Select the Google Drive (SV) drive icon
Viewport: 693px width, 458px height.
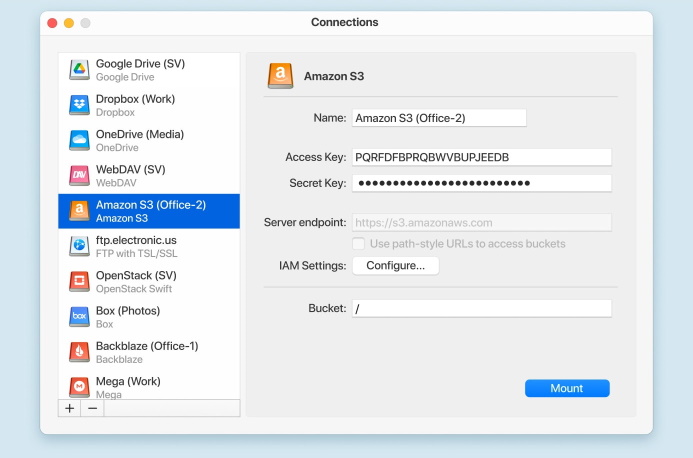(80, 70)
